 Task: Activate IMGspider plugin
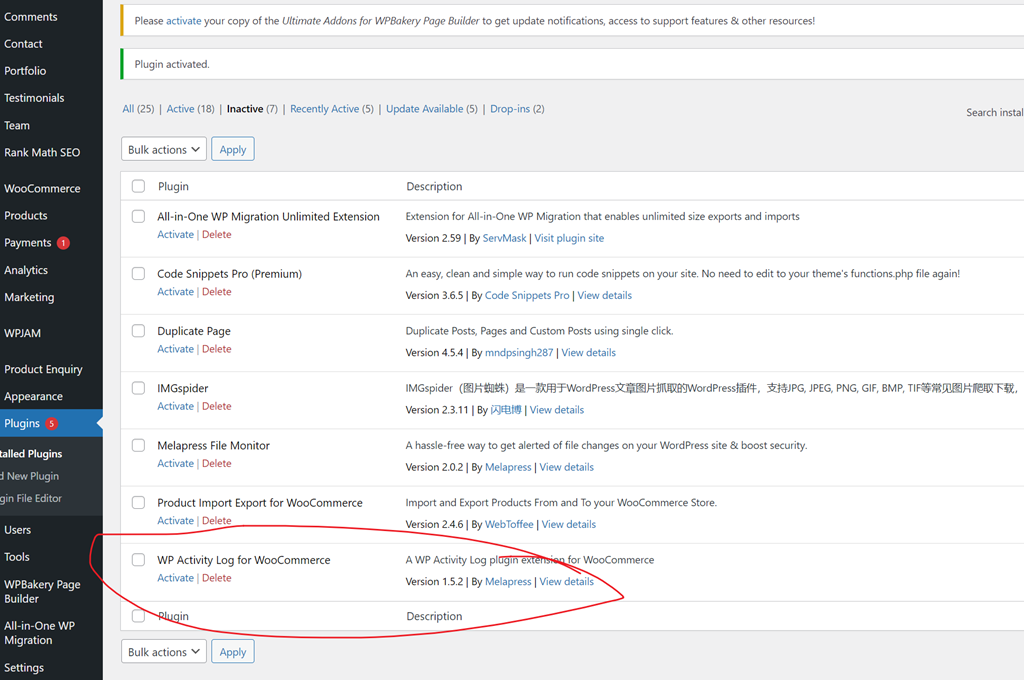tap(176, 406)
